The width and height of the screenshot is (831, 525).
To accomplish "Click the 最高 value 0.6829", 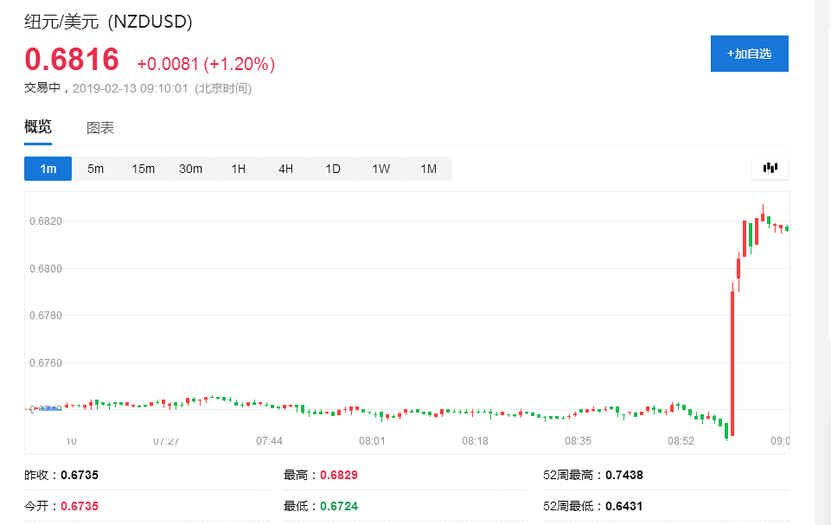I will click(x=339, y=476).
